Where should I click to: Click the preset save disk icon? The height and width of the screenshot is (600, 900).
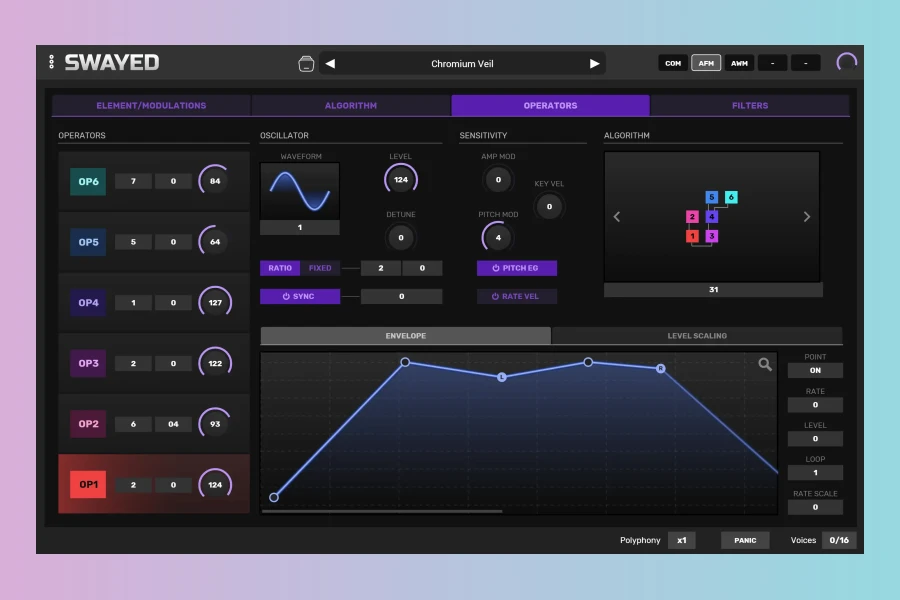306,64
